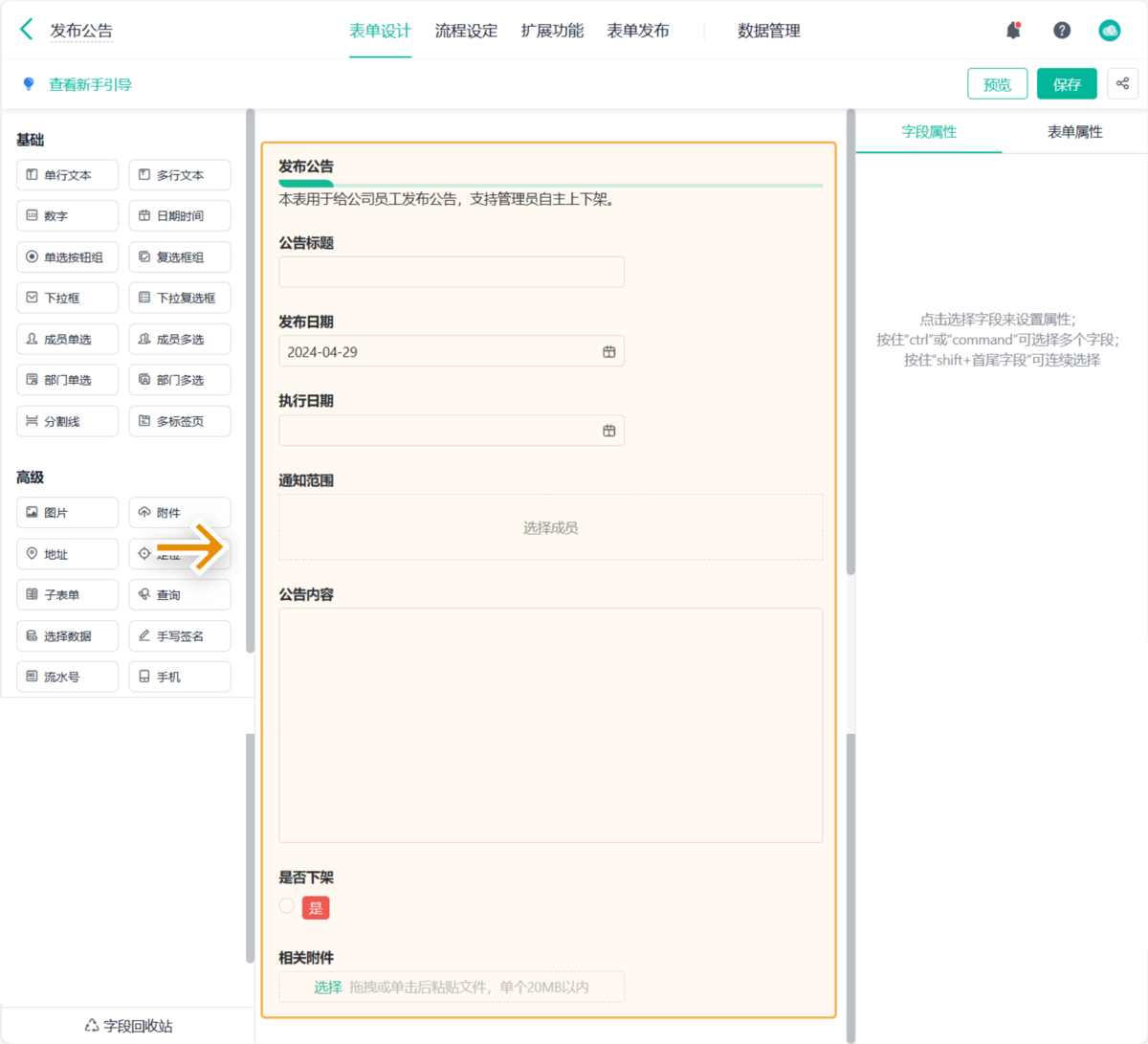Click calendar icon in 执行日期 field

(x=608, y=432)
